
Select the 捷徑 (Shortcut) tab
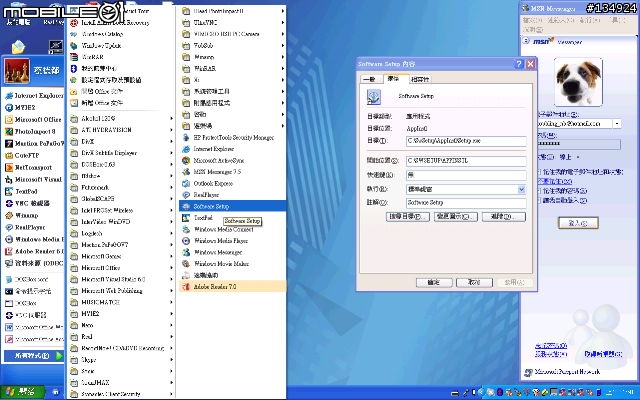pyautogui.click(x=395, y=78)
